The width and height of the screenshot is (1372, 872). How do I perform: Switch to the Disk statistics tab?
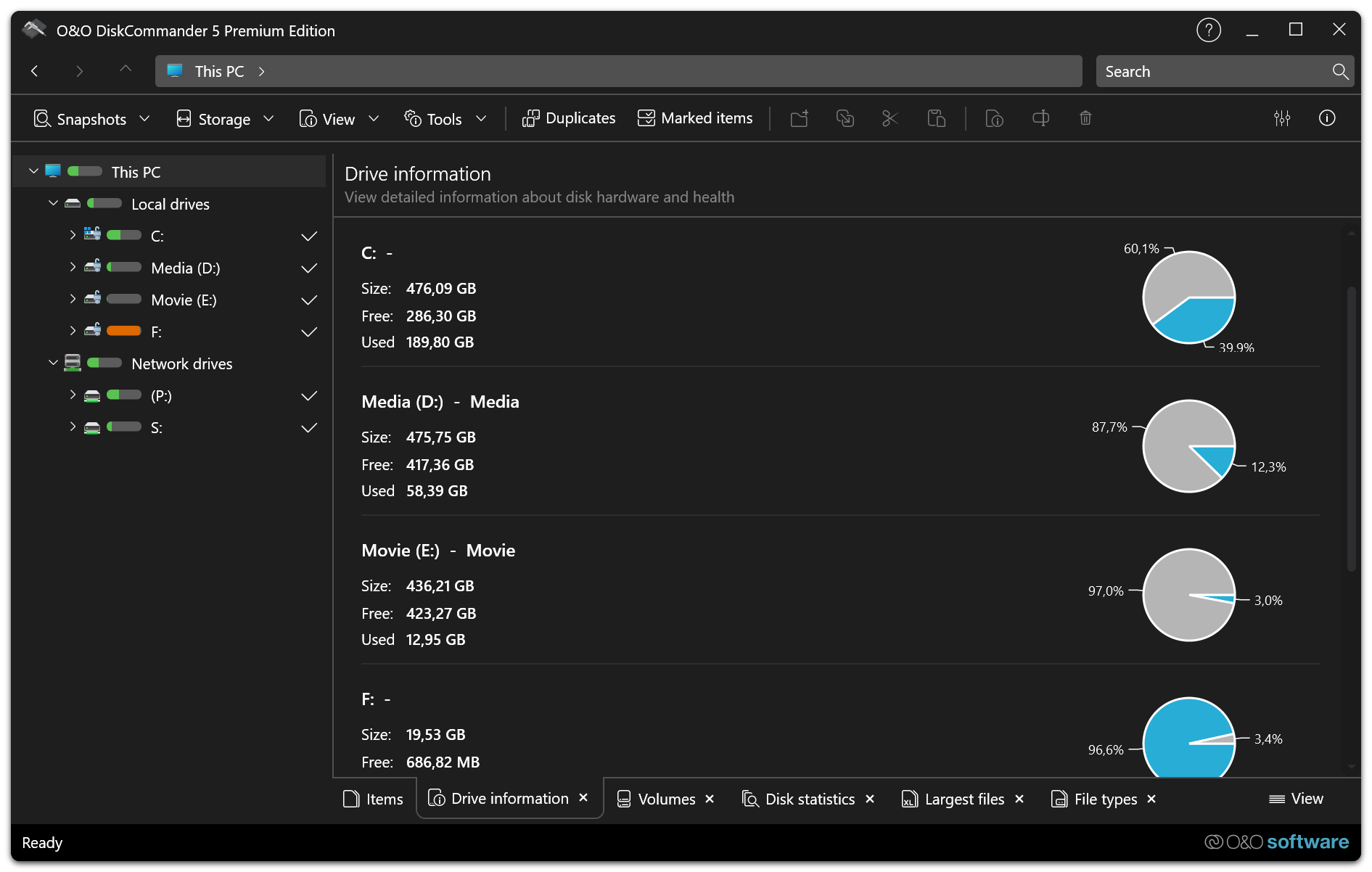(809, 799)
